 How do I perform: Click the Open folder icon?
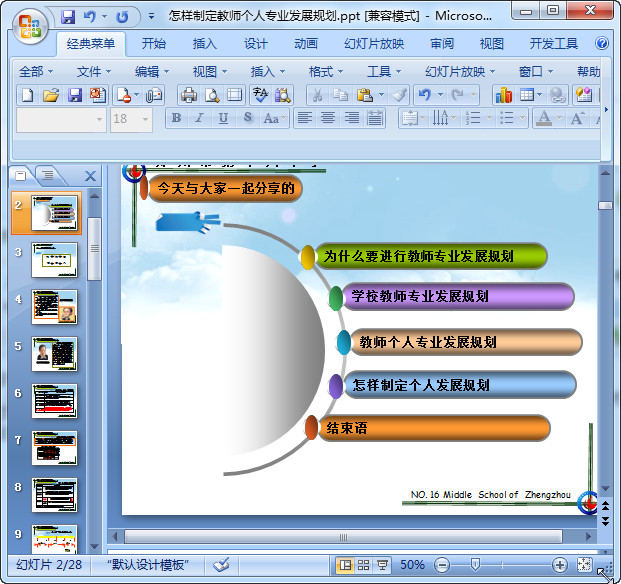pos(51,95)
